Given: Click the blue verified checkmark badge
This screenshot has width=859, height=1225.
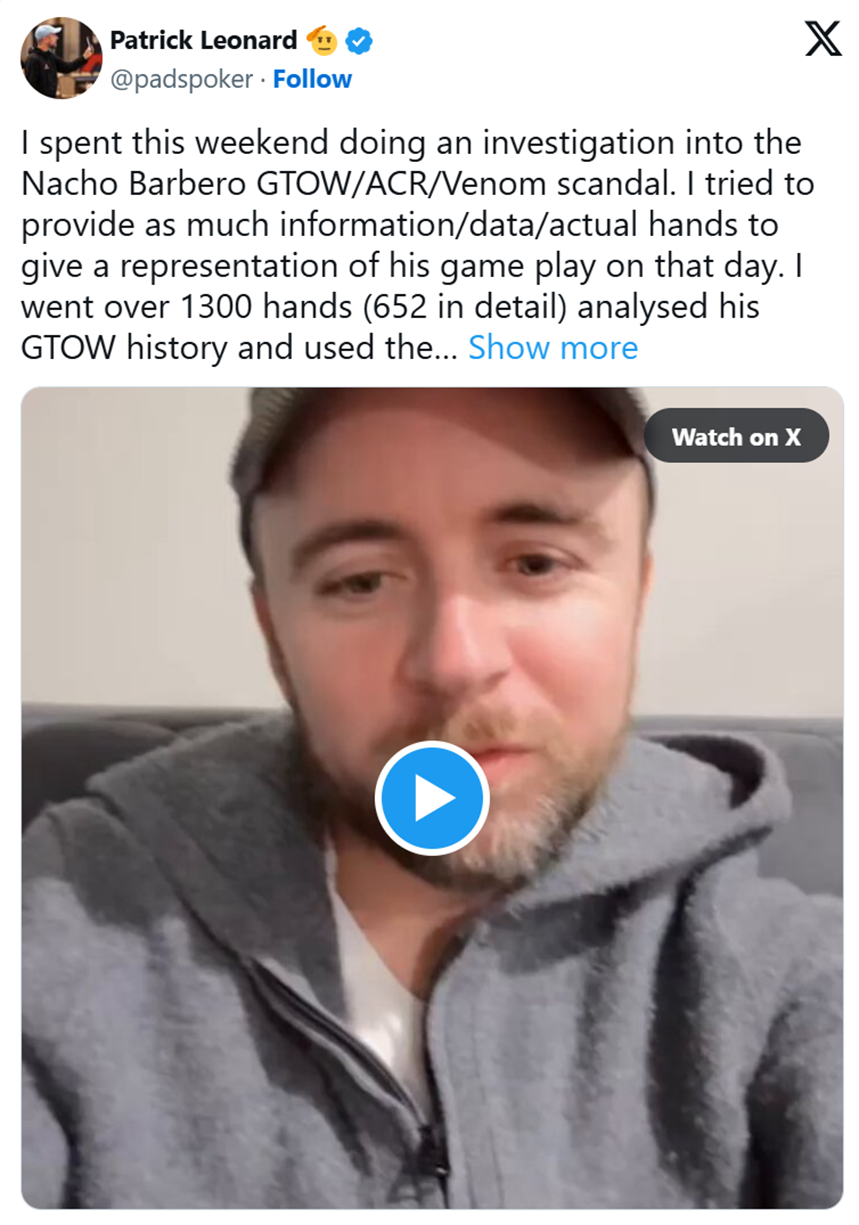Looking at the screenshot, I should (x=359, y=41).
